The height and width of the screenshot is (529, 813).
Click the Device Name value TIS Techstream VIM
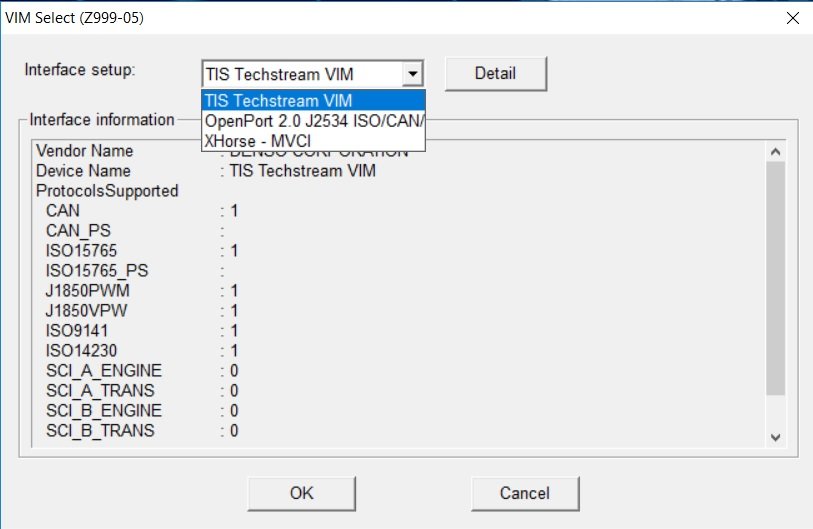click(303, 171)
